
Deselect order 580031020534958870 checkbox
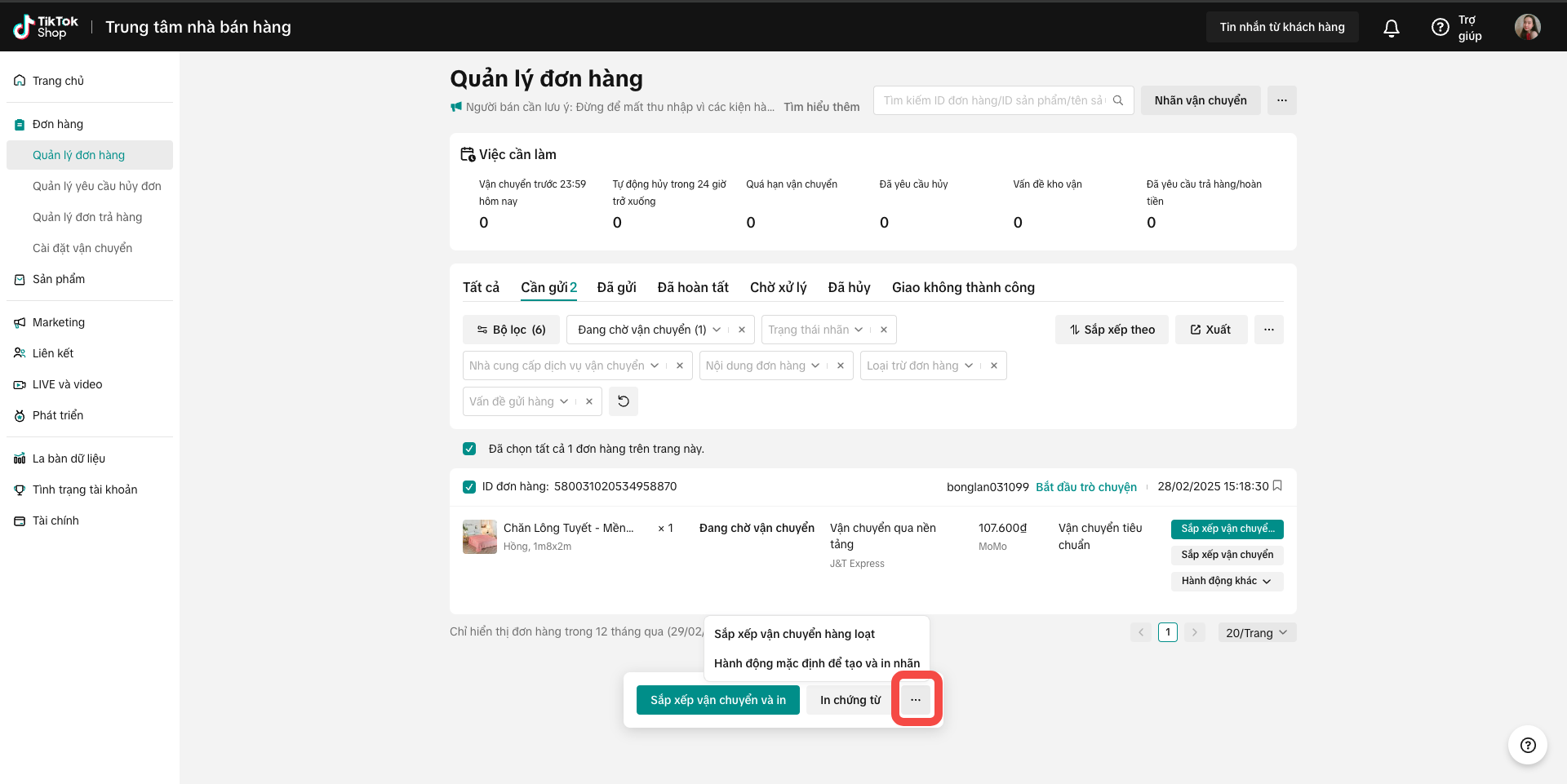click(x=469, y=487)
